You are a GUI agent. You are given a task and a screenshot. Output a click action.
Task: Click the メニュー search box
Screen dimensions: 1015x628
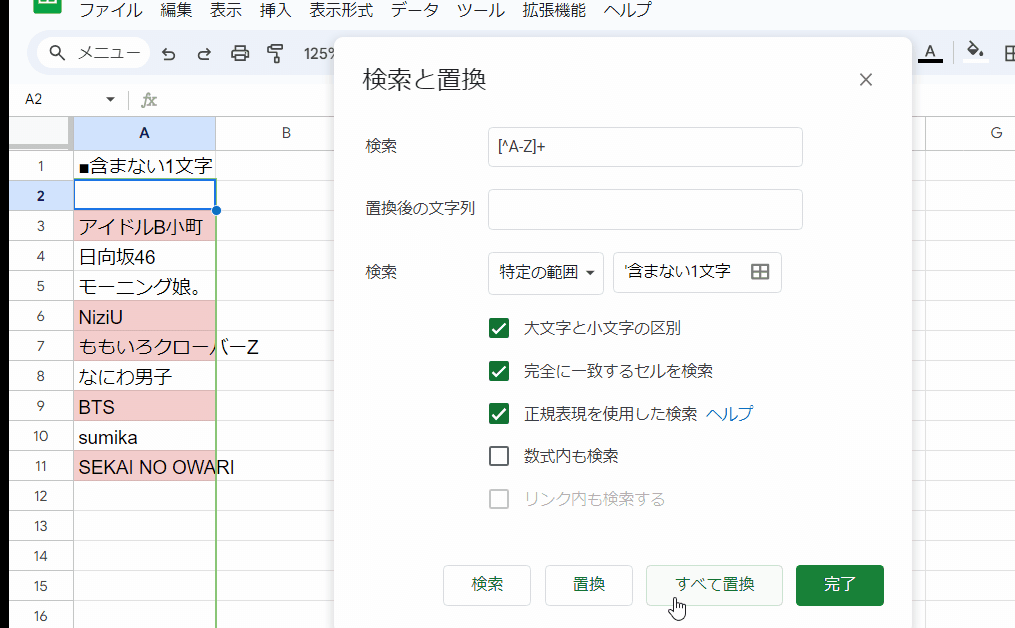94,53
